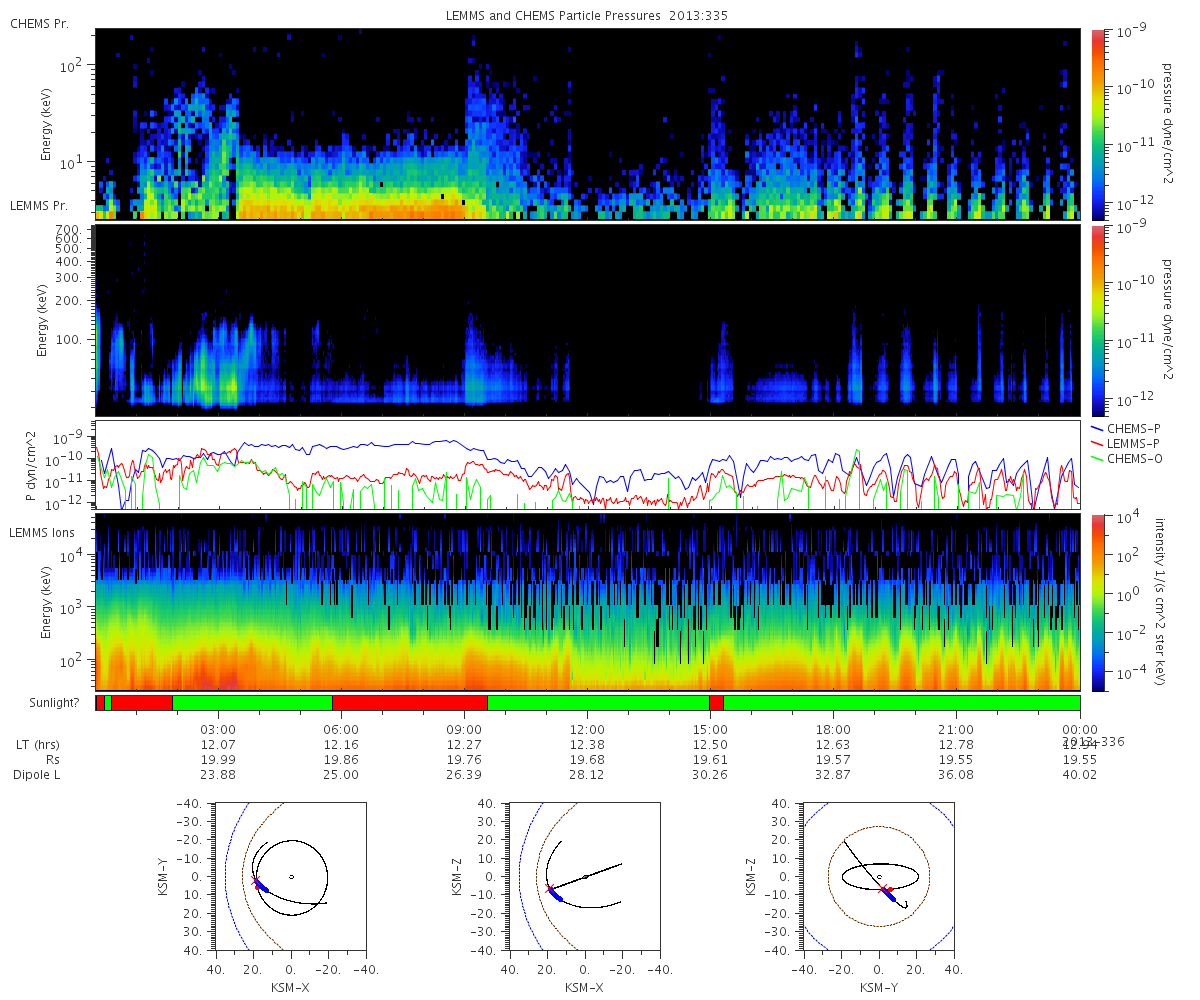Click the 09:00 time tick label
The height and width of the screenshot is (1000, 1200).
click(464, 729)
